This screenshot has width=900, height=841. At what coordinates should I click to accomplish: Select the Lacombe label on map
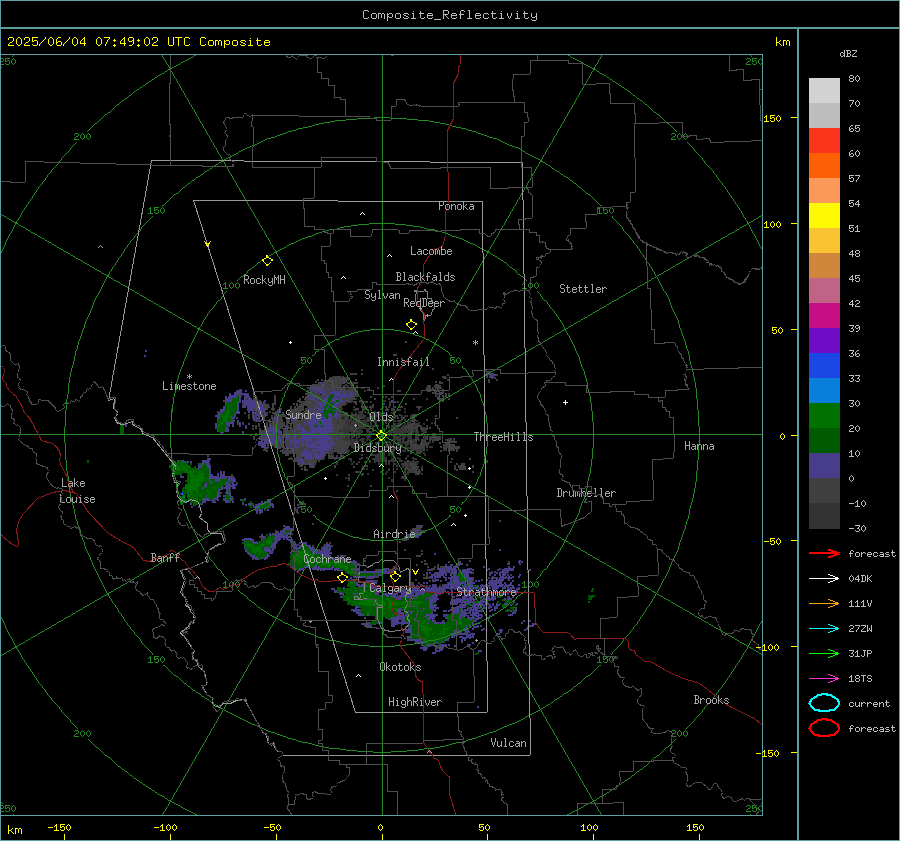pyautogui.click(x=431, y=251)
